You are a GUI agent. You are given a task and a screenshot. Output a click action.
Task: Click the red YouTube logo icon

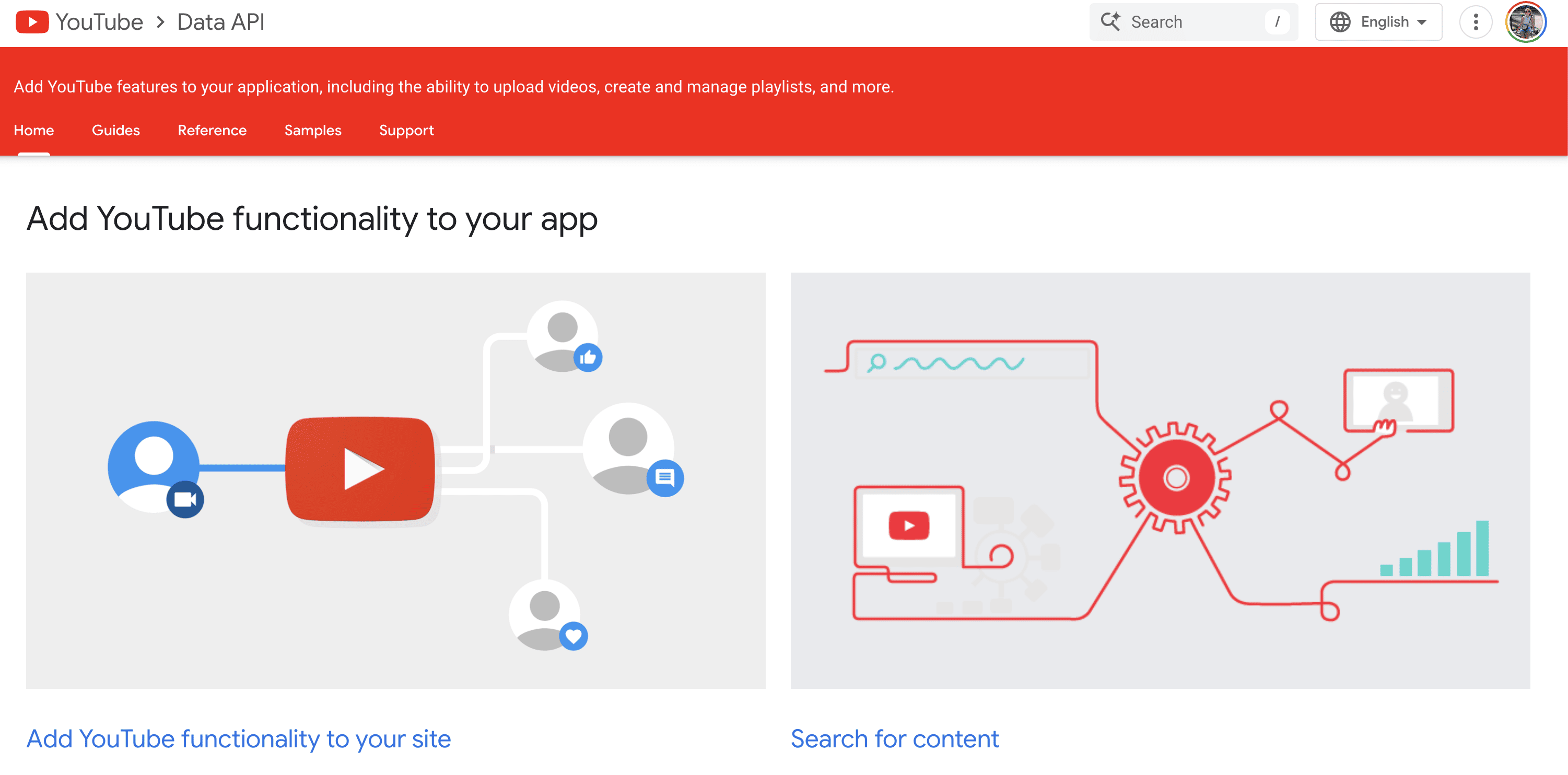32,22
